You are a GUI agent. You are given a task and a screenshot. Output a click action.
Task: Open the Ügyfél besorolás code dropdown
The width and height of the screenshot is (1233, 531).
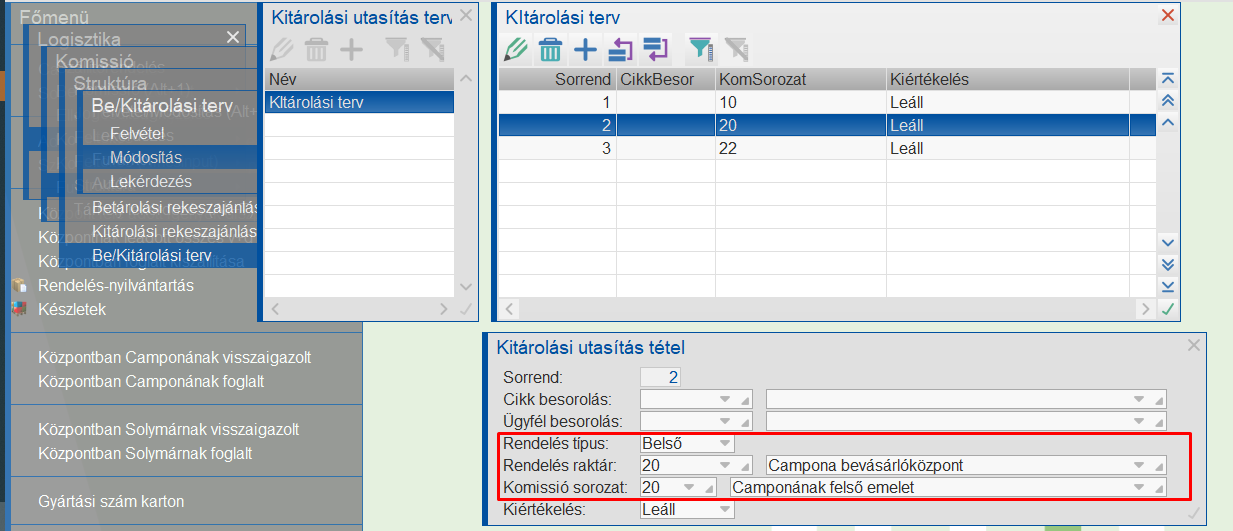tap(724, 421)
